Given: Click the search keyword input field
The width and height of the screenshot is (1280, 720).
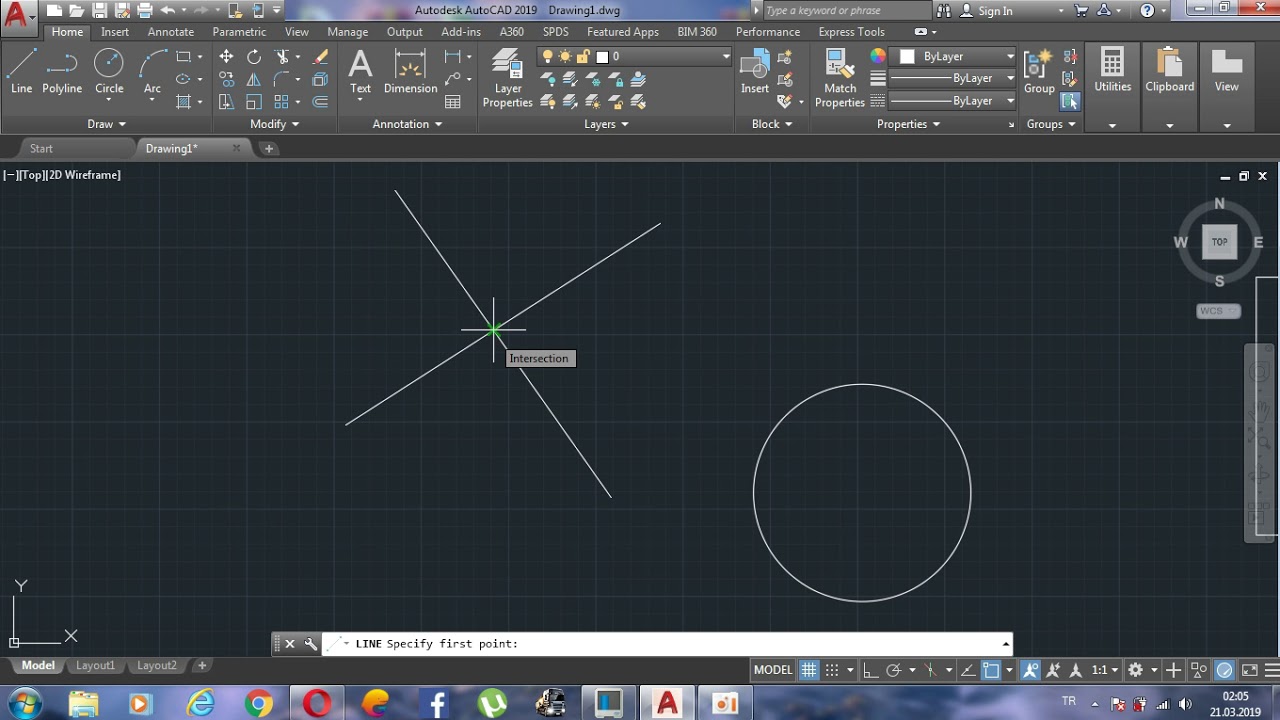Looking at the screenshot, I should 847,11.
